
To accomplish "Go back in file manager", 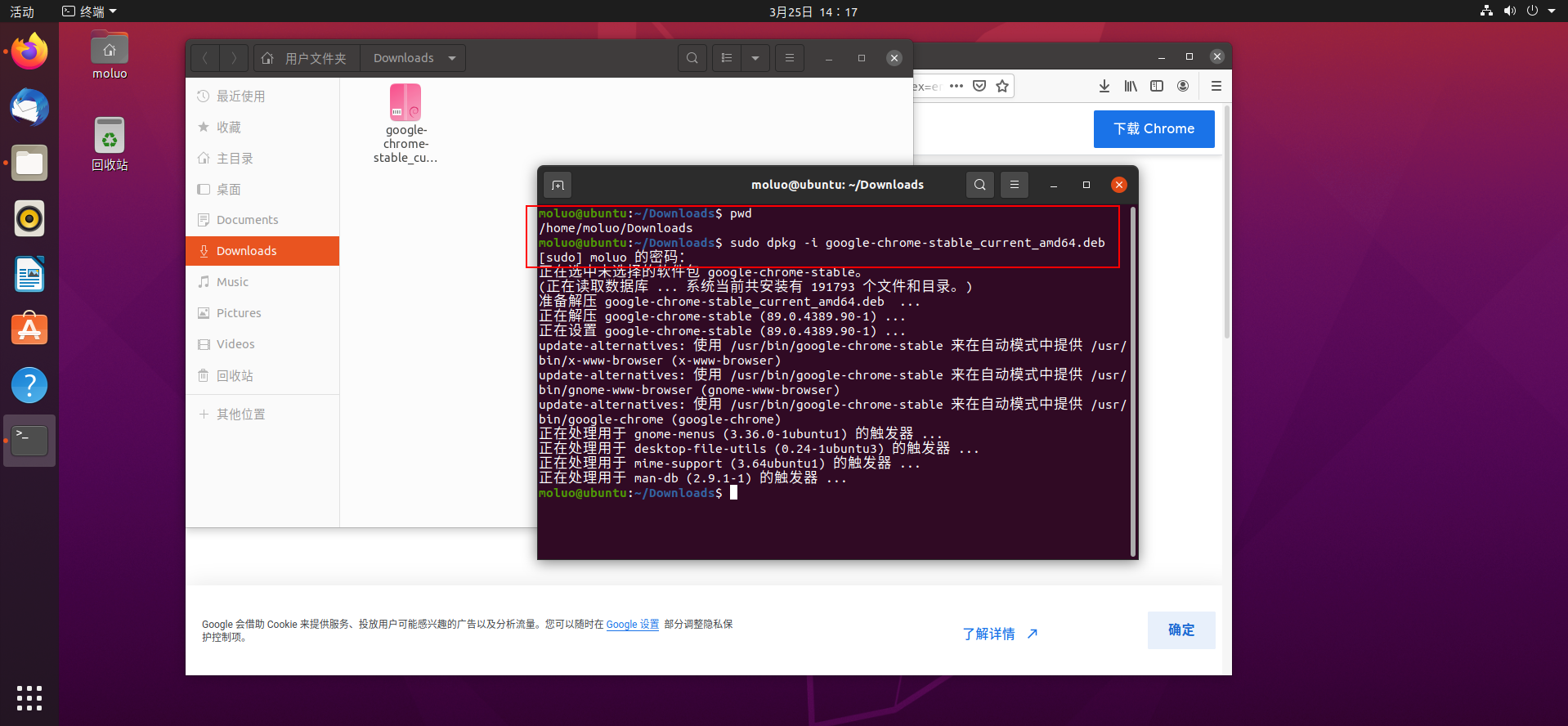I will click(x=205, y=58).
